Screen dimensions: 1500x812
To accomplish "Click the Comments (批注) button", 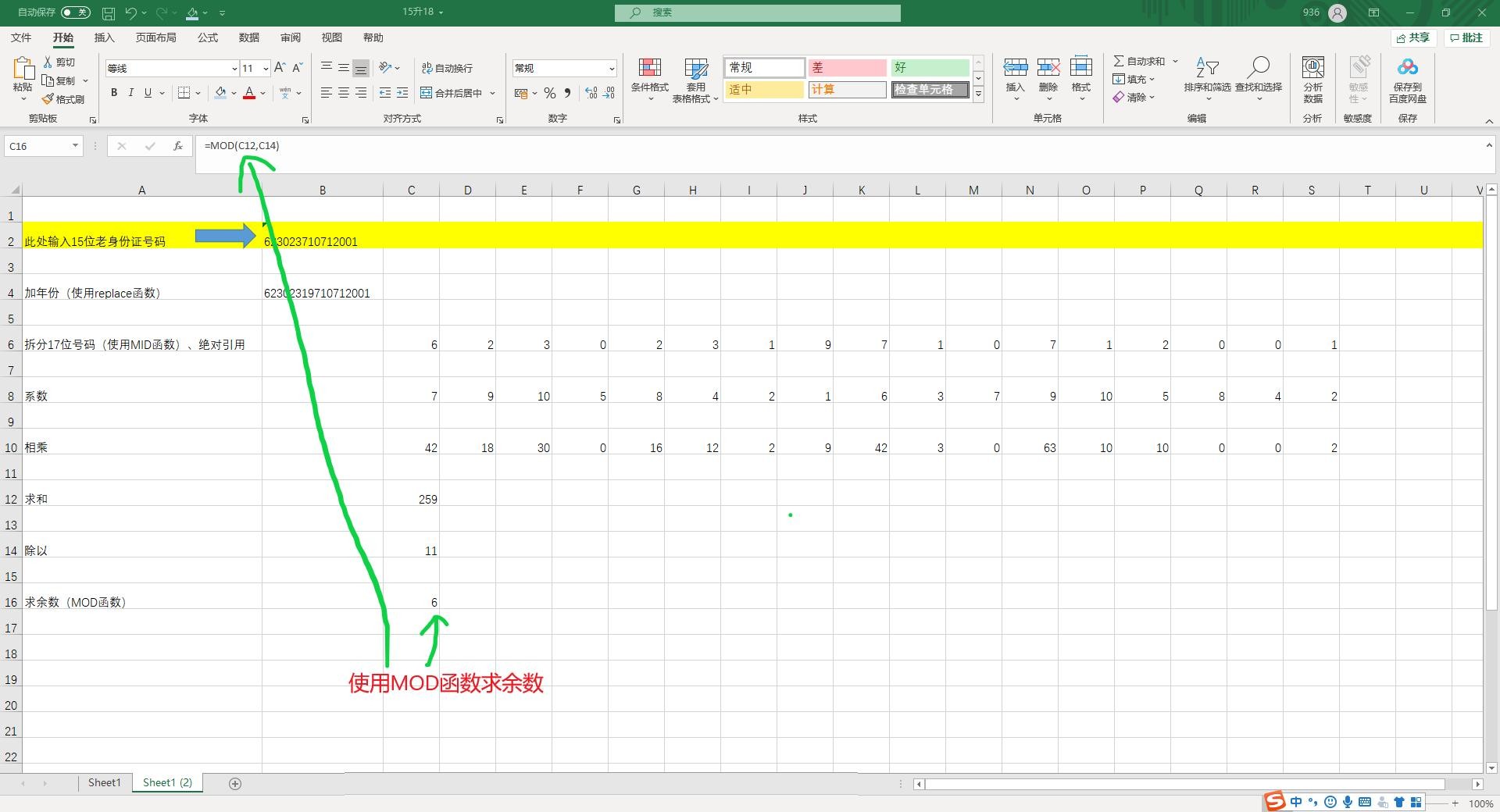I will 1466,37.
